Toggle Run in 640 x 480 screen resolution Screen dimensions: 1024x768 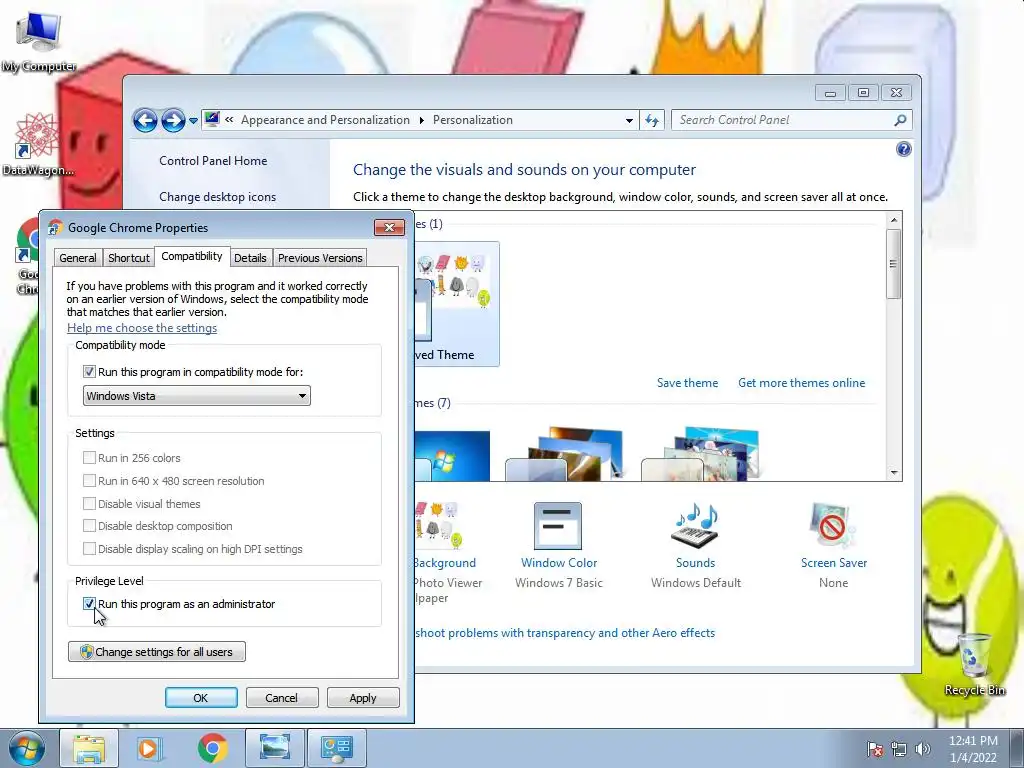pos(89,481)
